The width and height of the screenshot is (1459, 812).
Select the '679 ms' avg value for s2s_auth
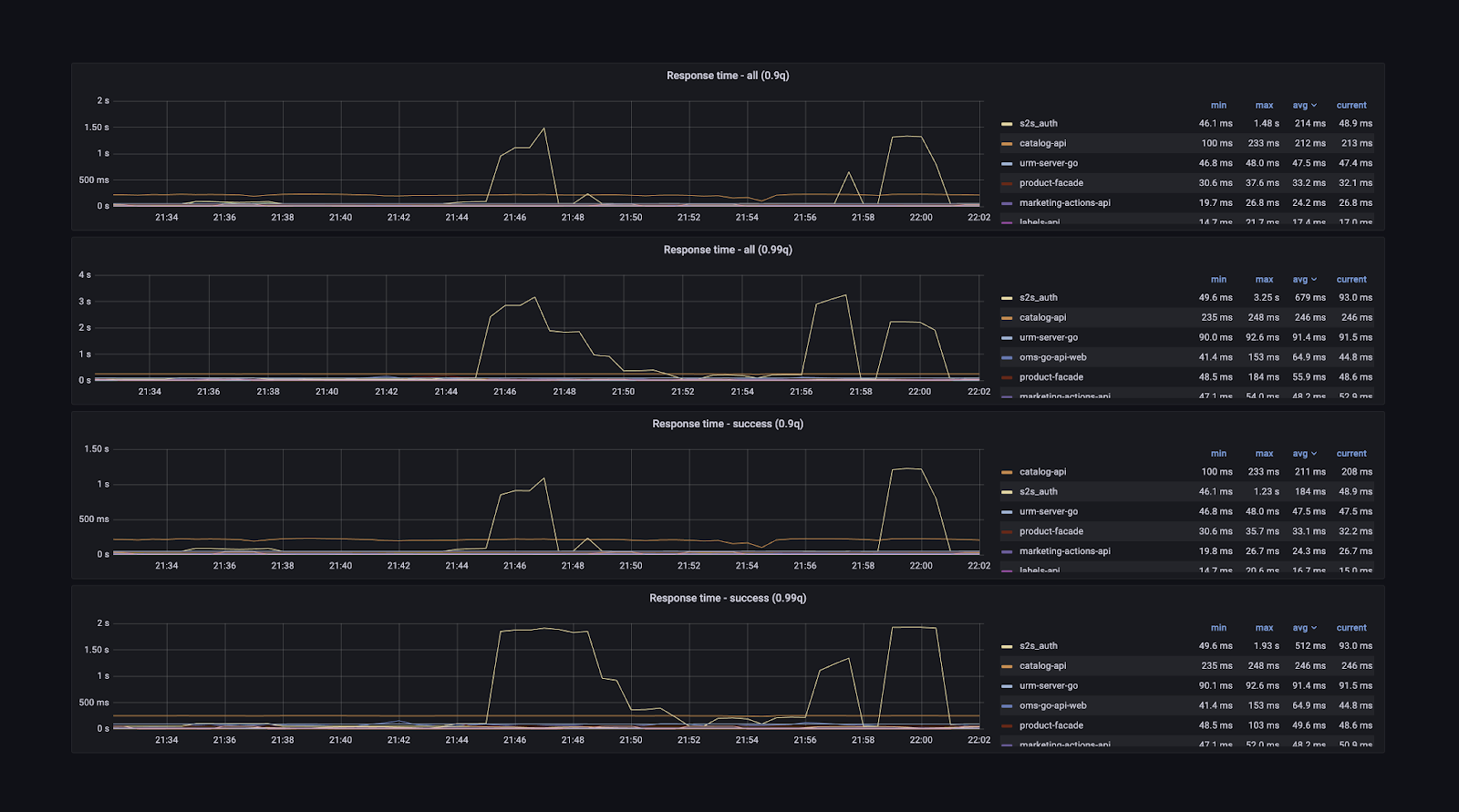1309,298
